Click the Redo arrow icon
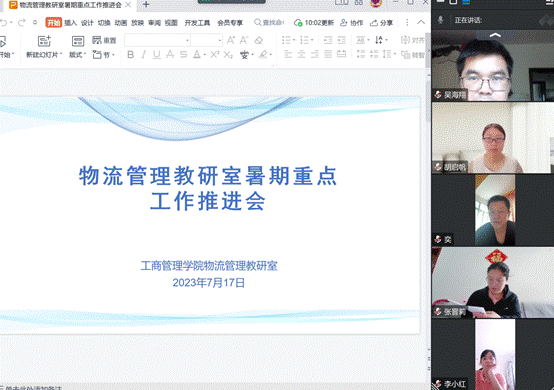Viewport: 554px width, 390px height. pos(22,23)
